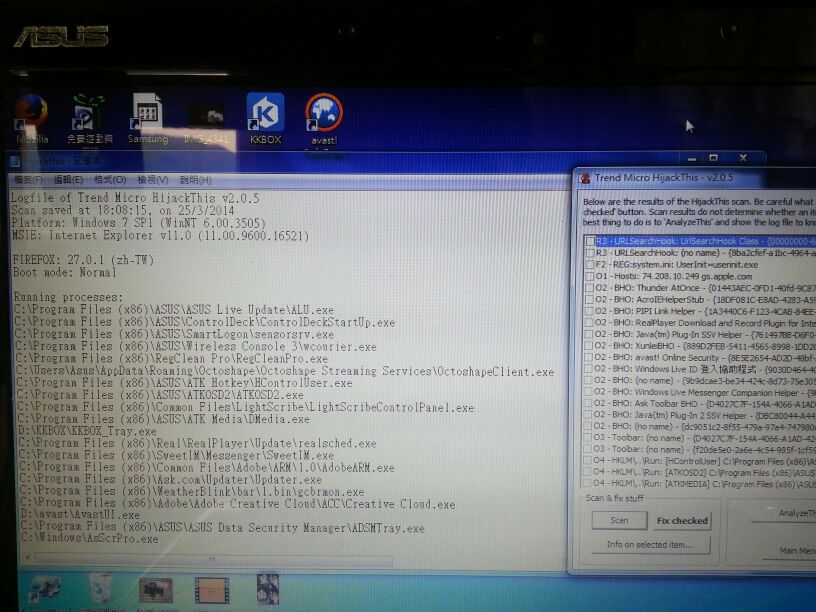Image resolution: width=816 pixels, height=612 pixels.
Task: Click the C:\Windows\AsScrPro.exe line
Action: click(90, 539)
